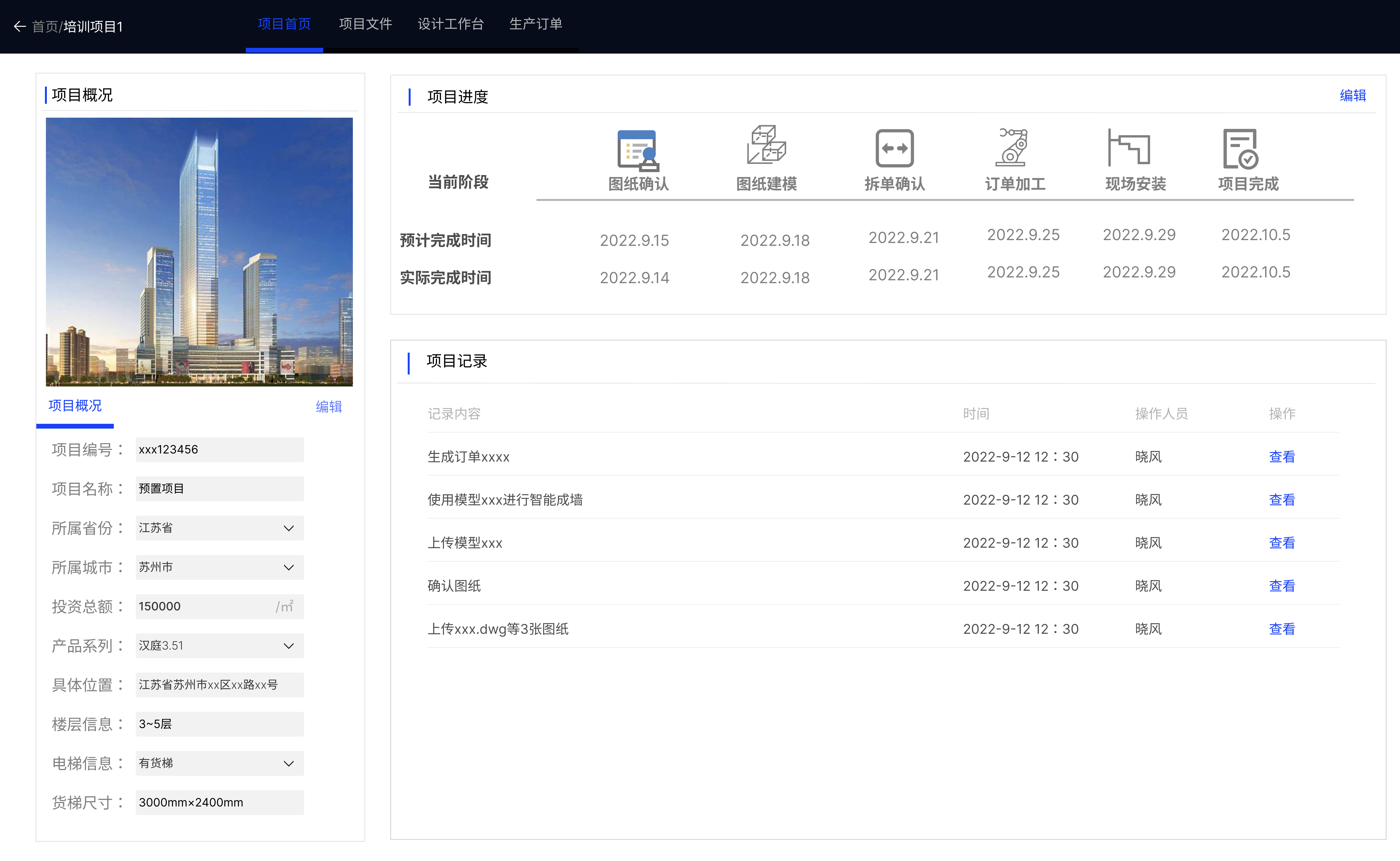Click 首页 in the breadcrumb
Screen dimensions: 1400x861
(x=45, y=27)
